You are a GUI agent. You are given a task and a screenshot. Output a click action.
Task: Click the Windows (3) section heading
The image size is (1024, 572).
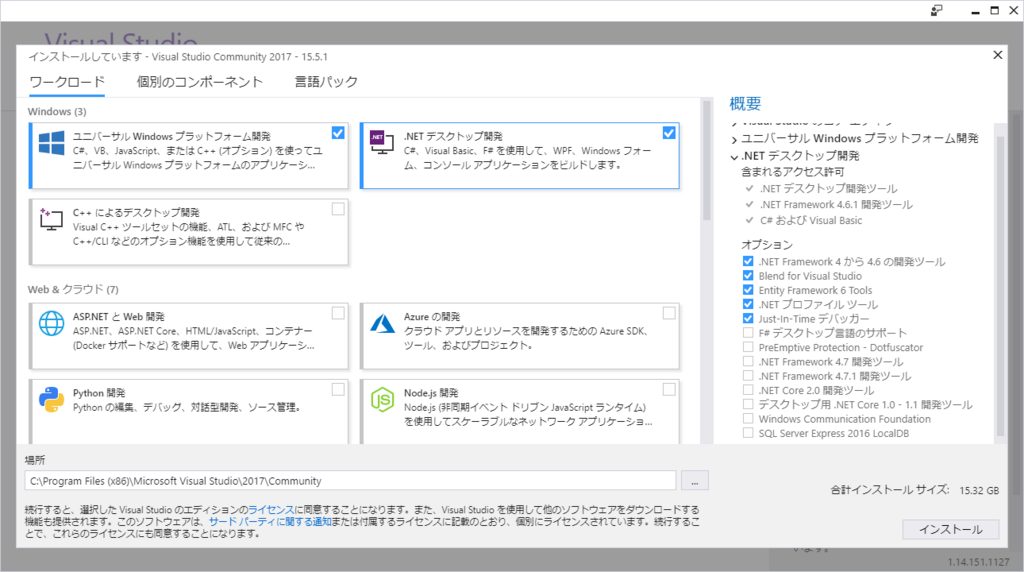tap(57, 112)
